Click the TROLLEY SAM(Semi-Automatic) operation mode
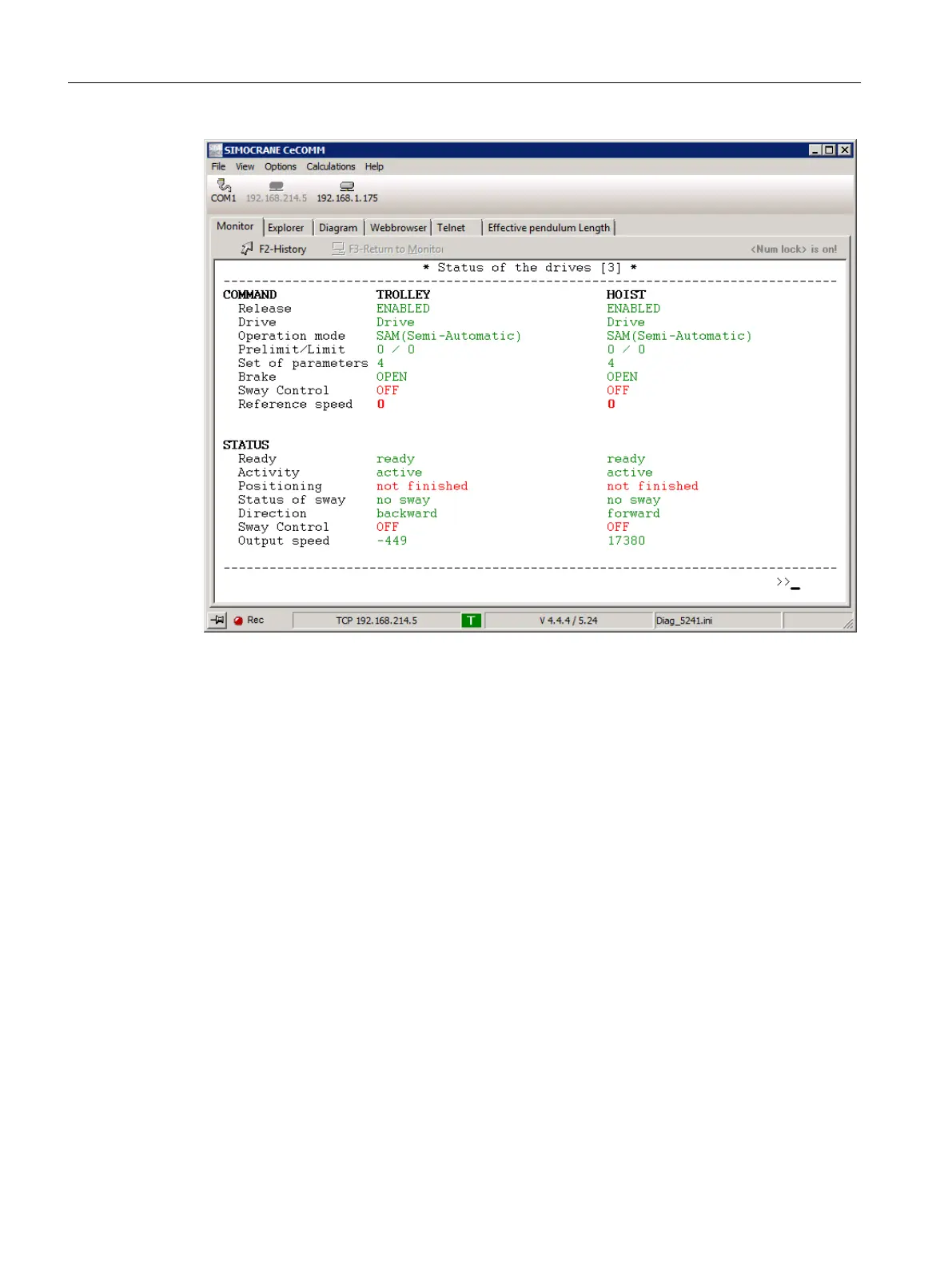The width and height of the screenshot is (952, 1269). [x=449, y=336]
